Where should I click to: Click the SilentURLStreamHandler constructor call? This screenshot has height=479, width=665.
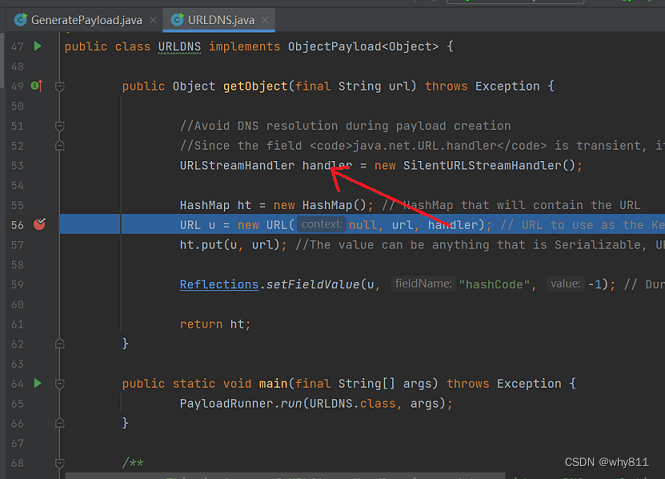point(489,165)
